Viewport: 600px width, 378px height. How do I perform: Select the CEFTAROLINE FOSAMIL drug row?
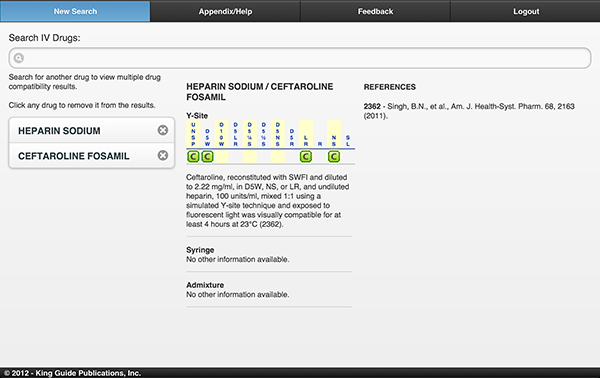tap(92, 156)
